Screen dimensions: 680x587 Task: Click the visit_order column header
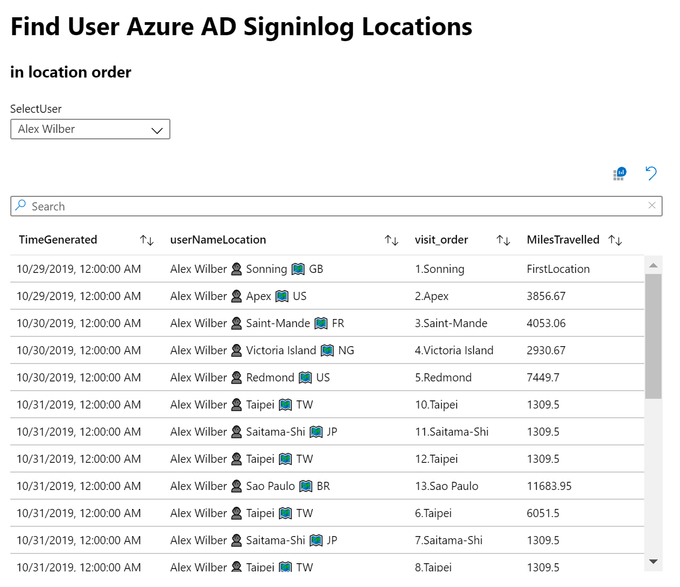441,240
